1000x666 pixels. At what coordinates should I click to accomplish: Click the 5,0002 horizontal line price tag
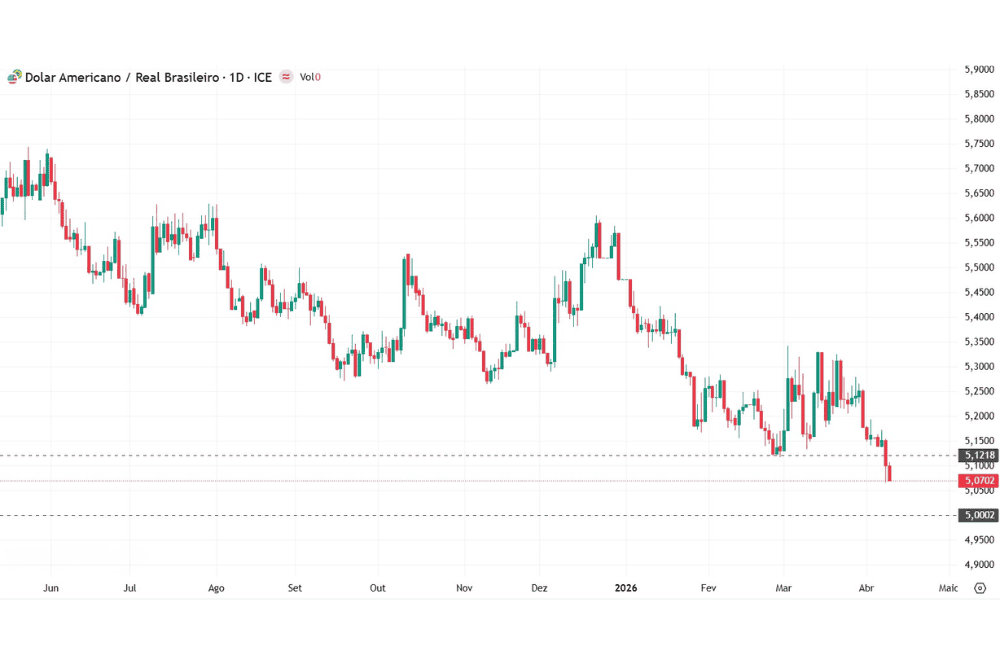click(x=979, y=515)
